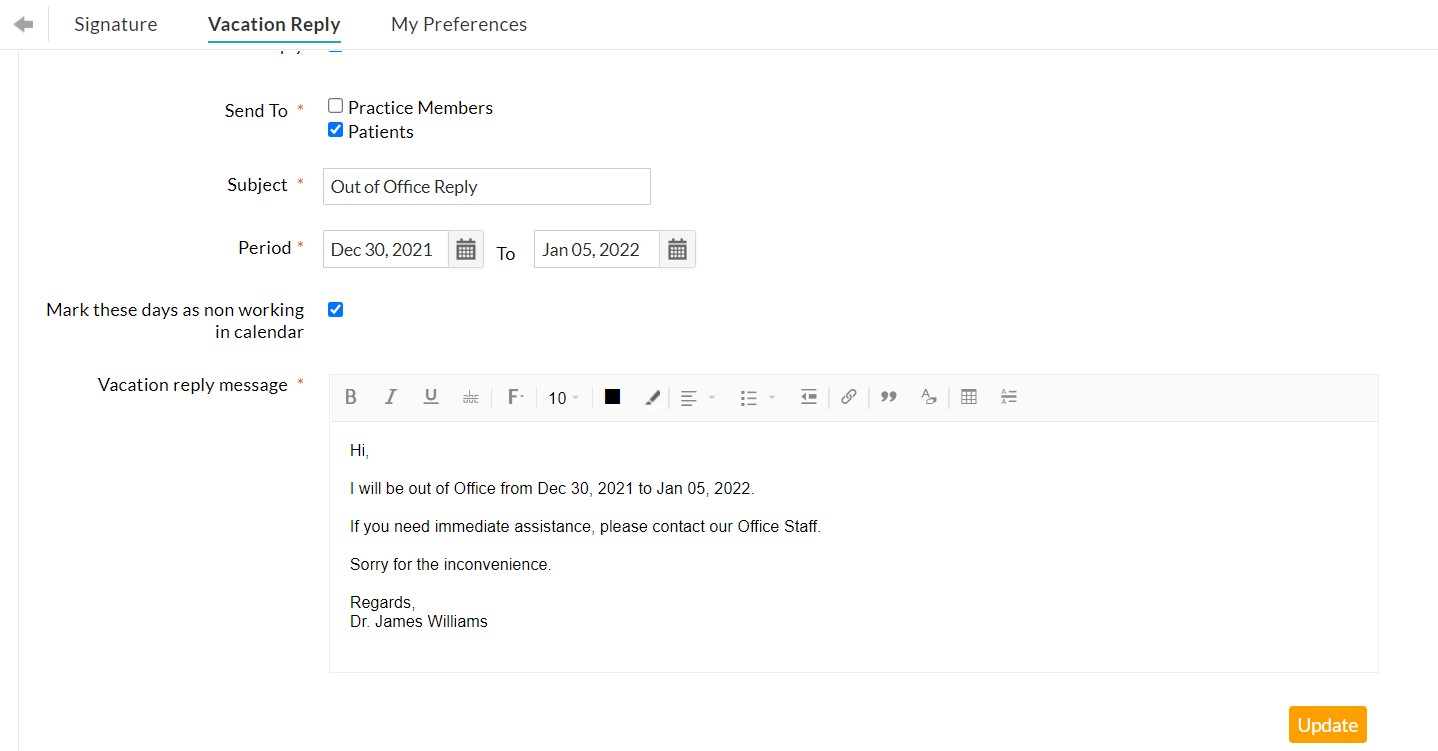
Task: Apply italic formatting to the message text
Action: click(391, 397)
